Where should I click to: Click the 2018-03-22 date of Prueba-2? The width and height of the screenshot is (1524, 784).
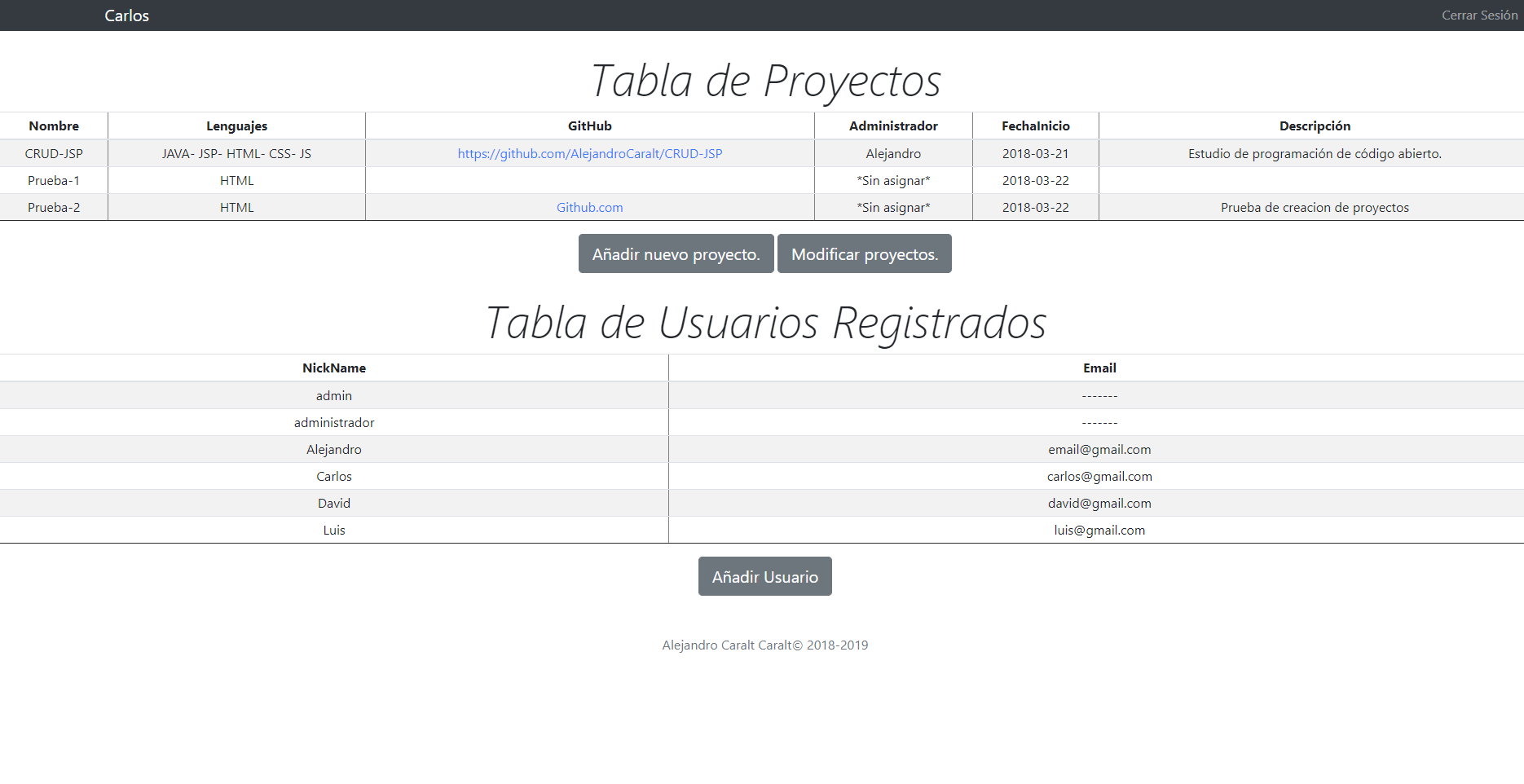pyautogui.click(x=1036, y=207)
